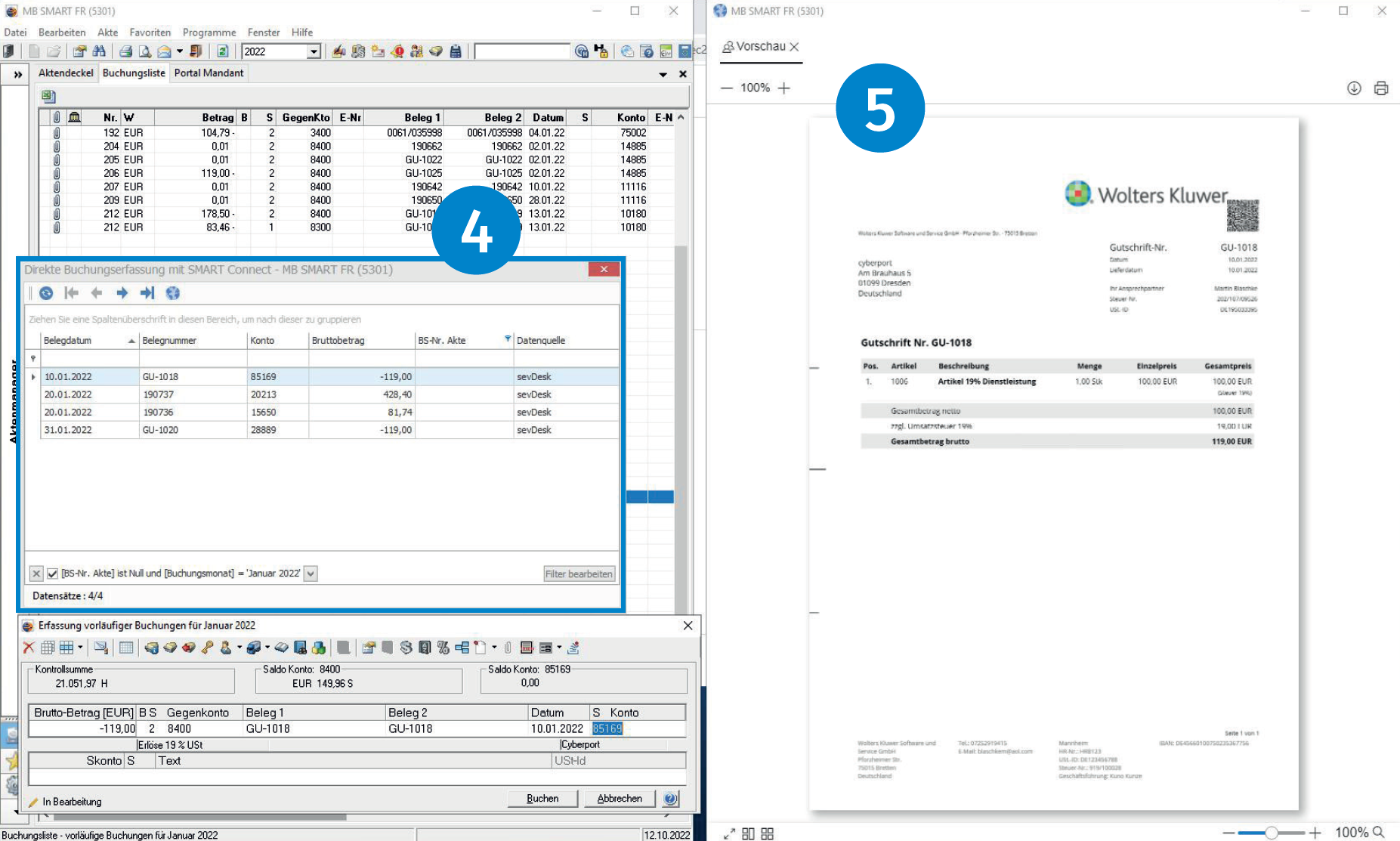
Task: Click the download icon in Vorschau window
Action: click(x=1354, y=88)
